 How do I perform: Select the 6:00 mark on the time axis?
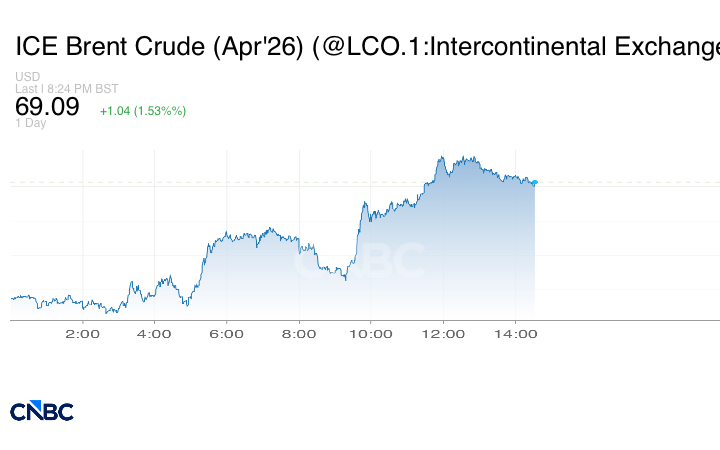pyautogui.click(x=227, y=334)
